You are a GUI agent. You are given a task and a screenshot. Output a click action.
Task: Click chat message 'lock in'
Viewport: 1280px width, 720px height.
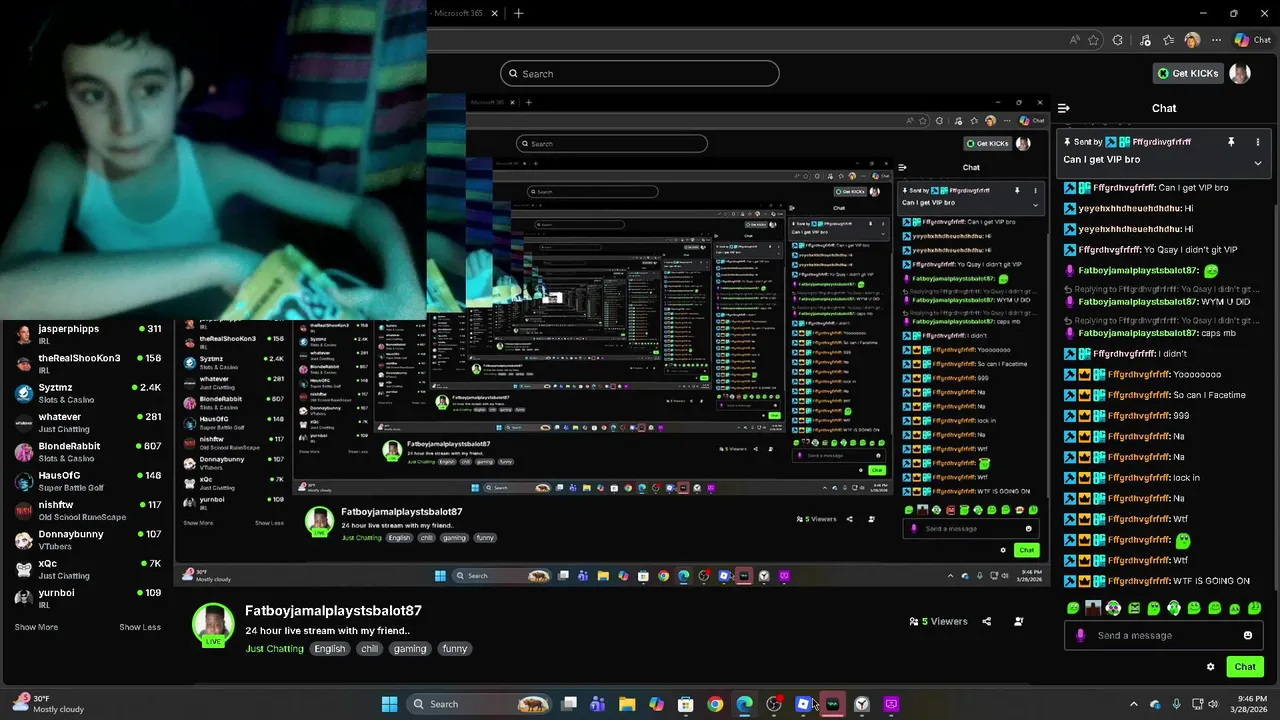click(x=1186, y=478)
